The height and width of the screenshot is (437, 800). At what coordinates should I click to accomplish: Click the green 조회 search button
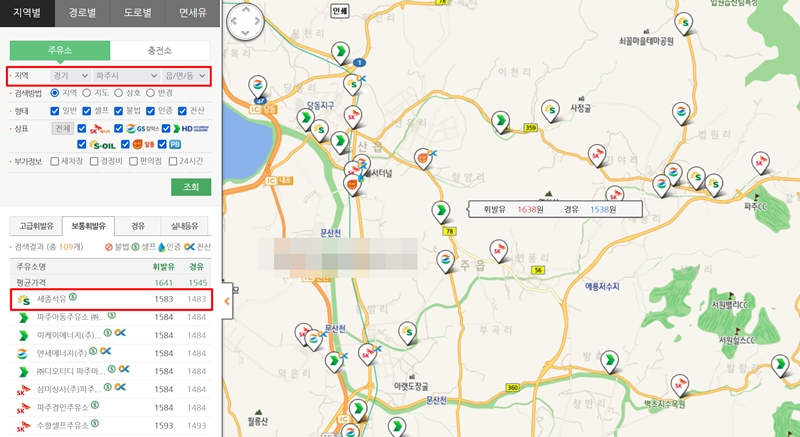pyautogui.click(x=191, y=187)
